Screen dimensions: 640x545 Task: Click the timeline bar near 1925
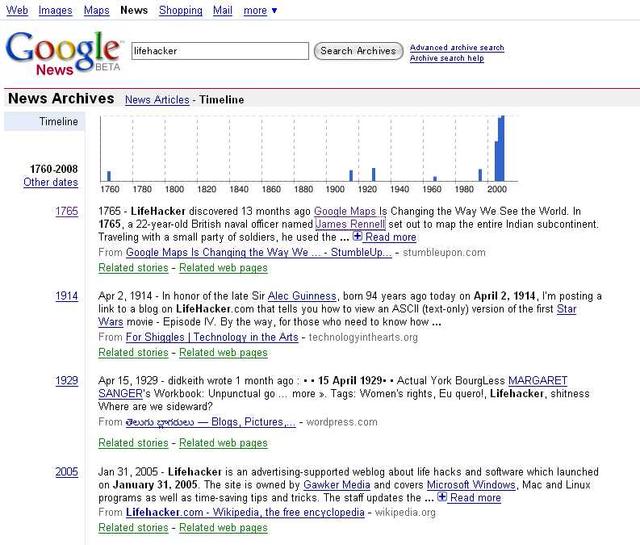coord(373,174)
